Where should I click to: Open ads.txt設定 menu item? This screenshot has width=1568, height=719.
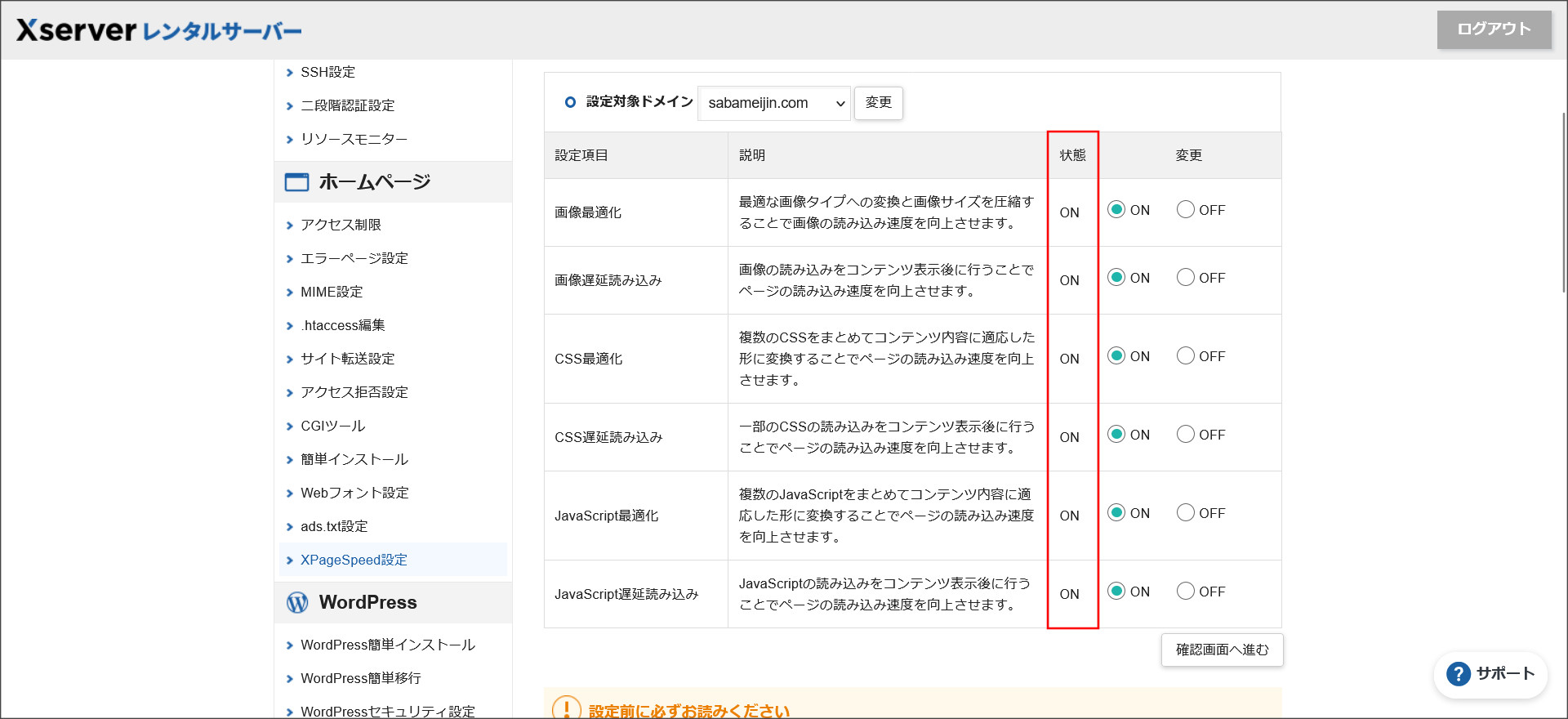[334, 527]
